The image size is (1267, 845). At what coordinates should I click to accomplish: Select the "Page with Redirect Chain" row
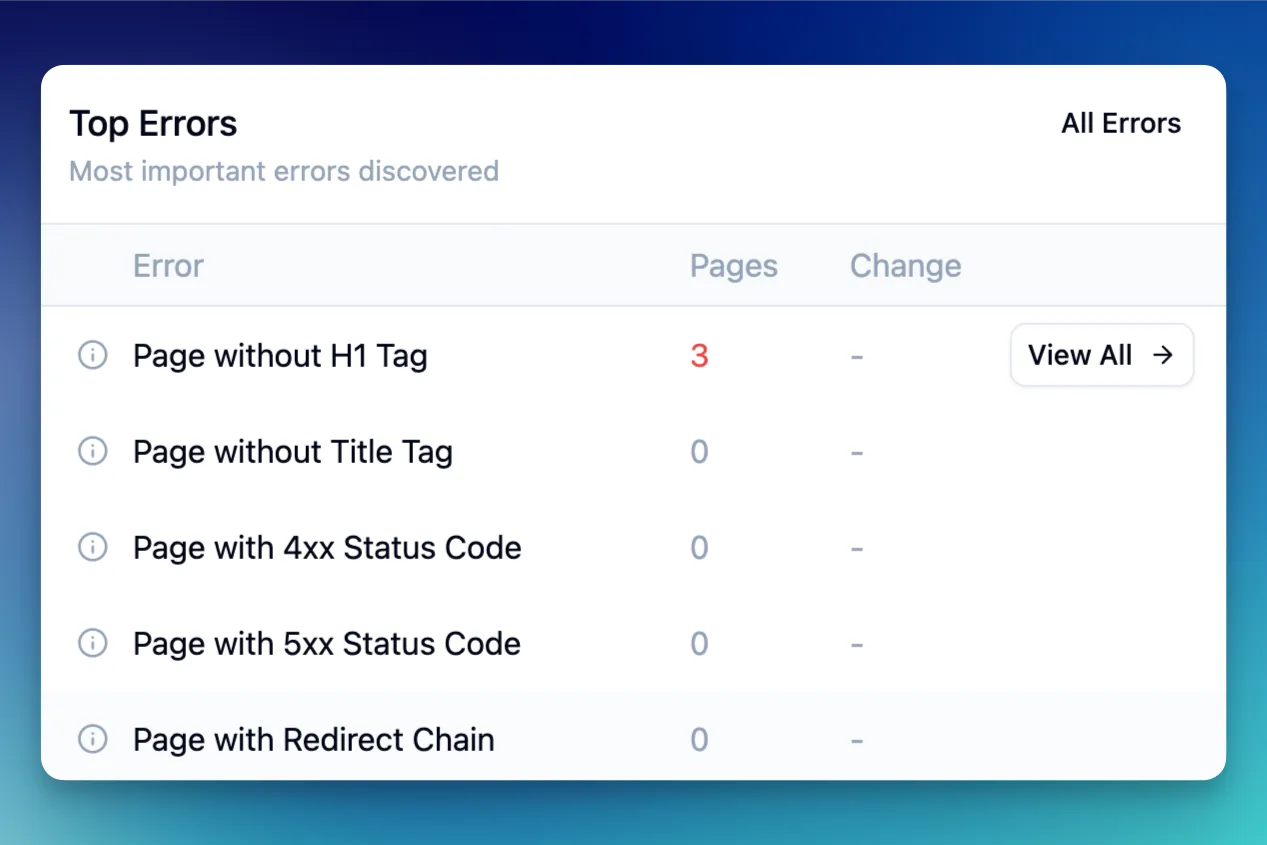(x=313, y=739)
